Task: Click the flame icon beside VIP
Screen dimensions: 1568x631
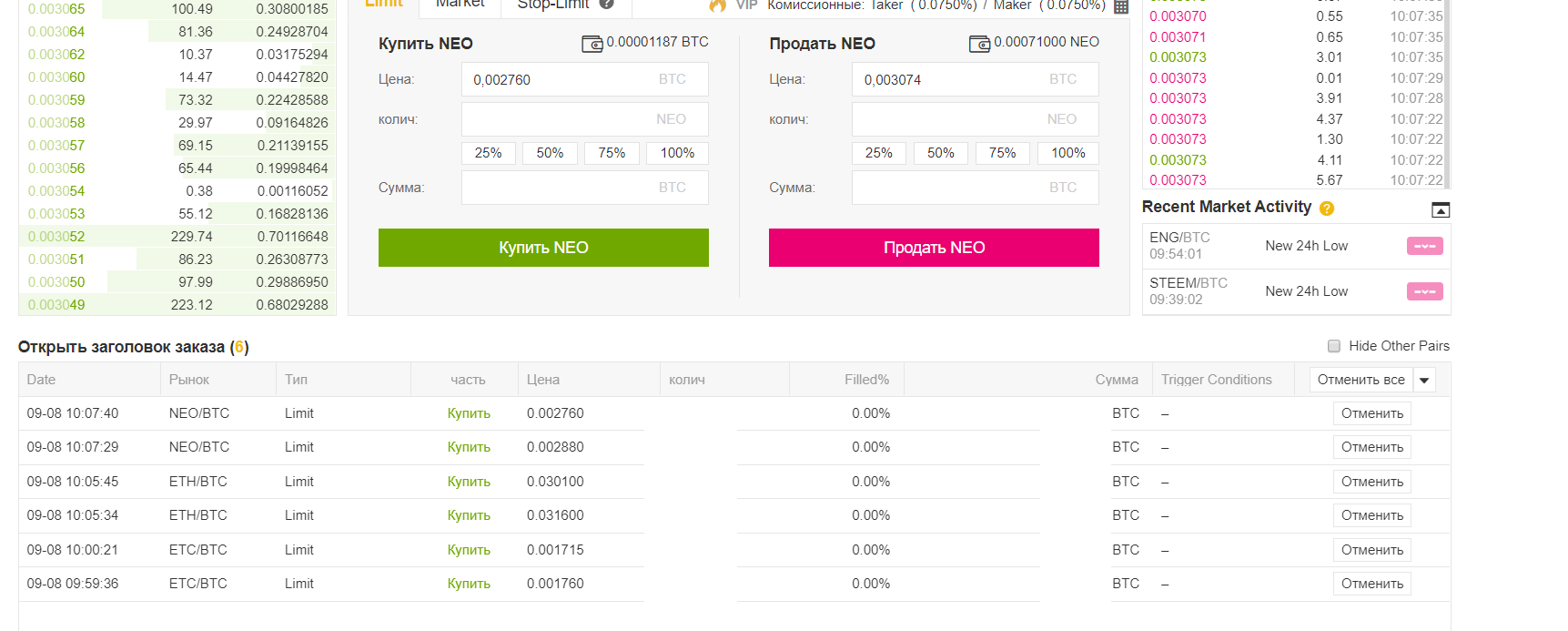Action: [x=718, y=5]
